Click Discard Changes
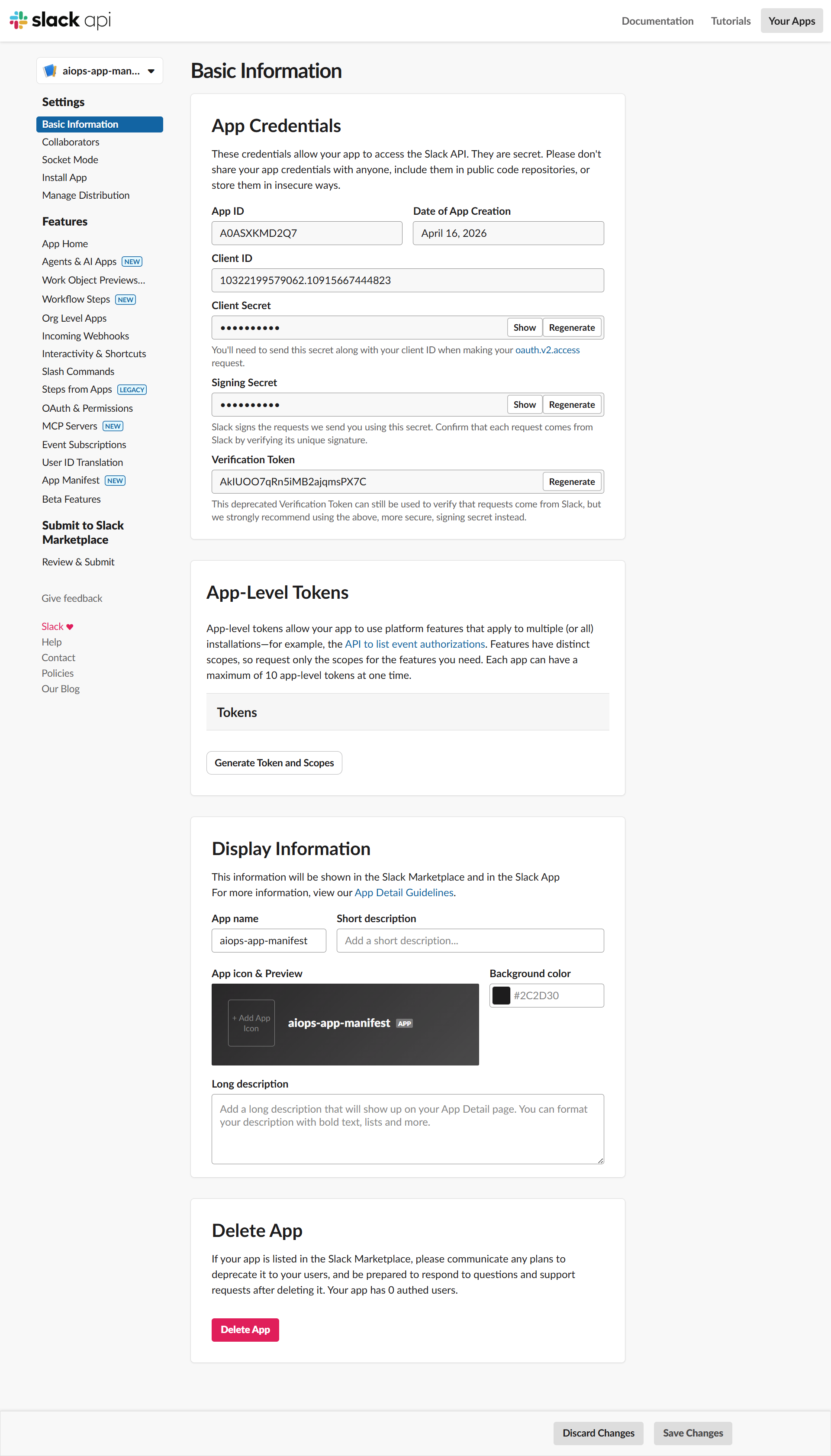 tap(598, 1433)
